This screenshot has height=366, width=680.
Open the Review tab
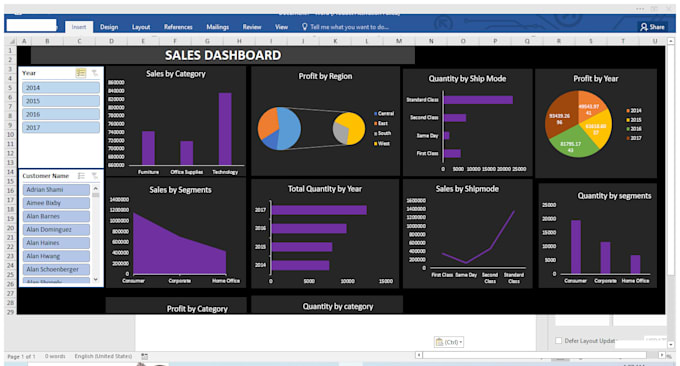[252, 27]
